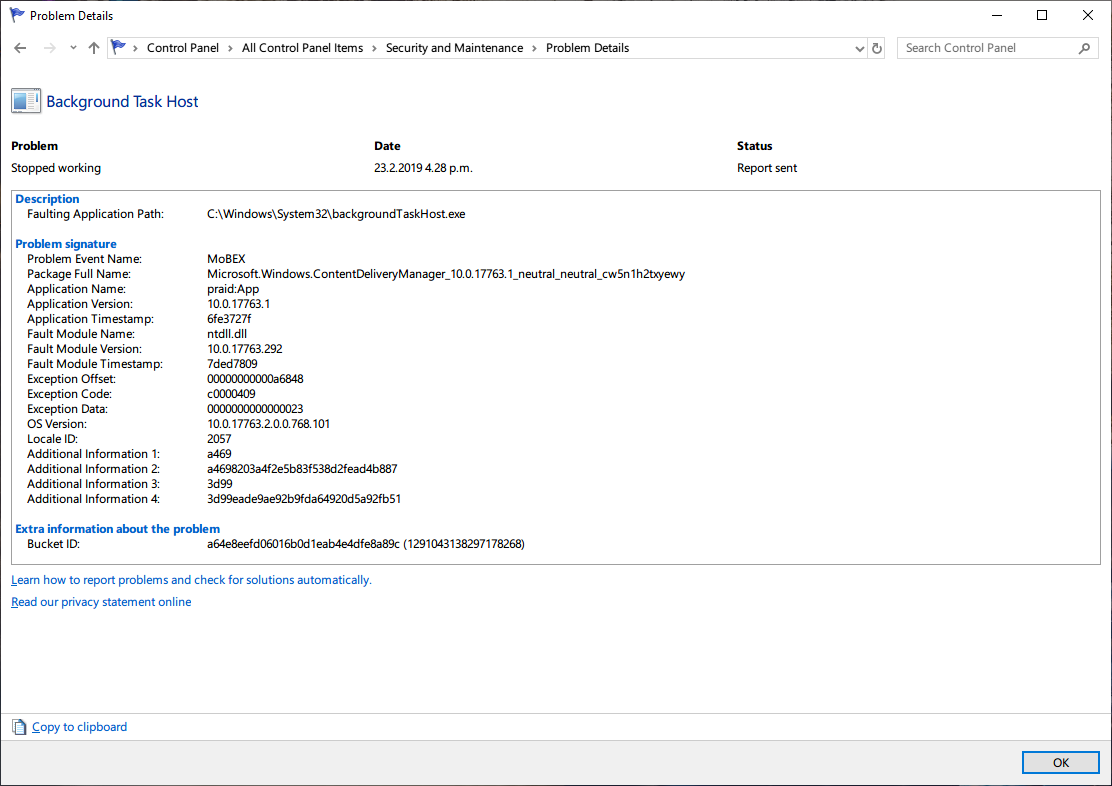The height and width of the screenshot is (786, 1112).
Task: Click Extra information about the problem heading
Action: pos(118,528)
